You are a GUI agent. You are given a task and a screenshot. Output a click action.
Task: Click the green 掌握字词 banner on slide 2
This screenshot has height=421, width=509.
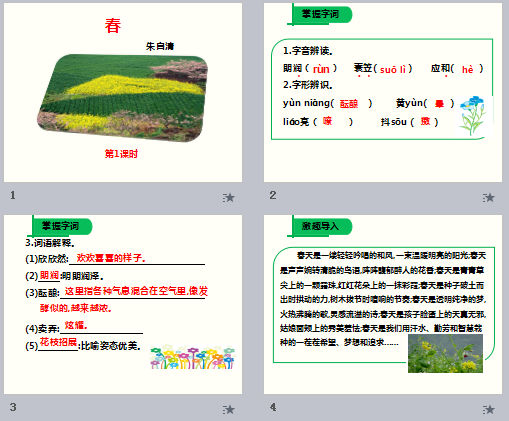point(320,14)
